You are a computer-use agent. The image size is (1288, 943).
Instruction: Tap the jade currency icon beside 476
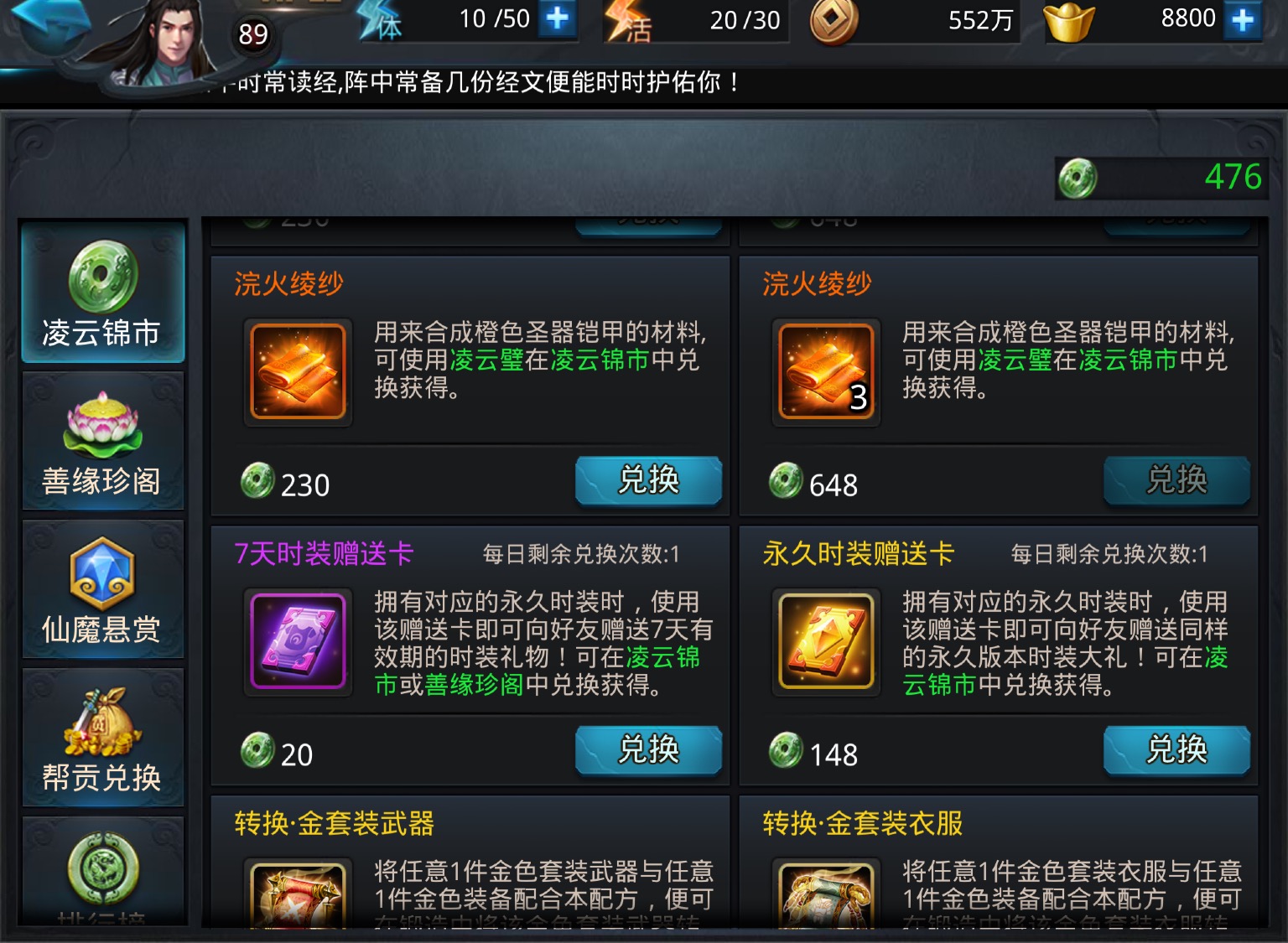(x=1078, y=178)
